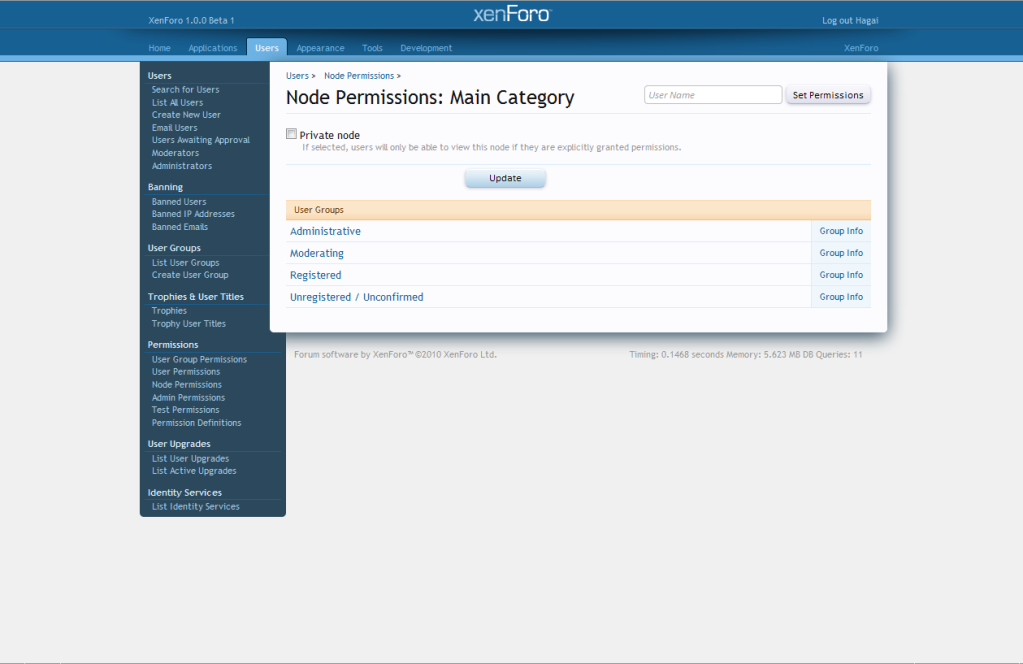Open List Identity Services in sidebar

click(x=196, y=506)
